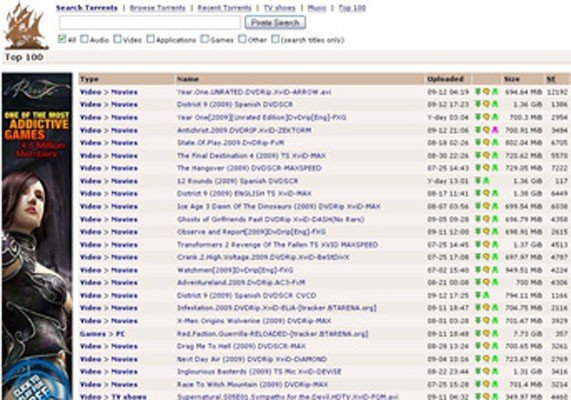Enable search titles only checkbox
The width and height of the screenshot is (571, 400).
[x=276, y=39]
